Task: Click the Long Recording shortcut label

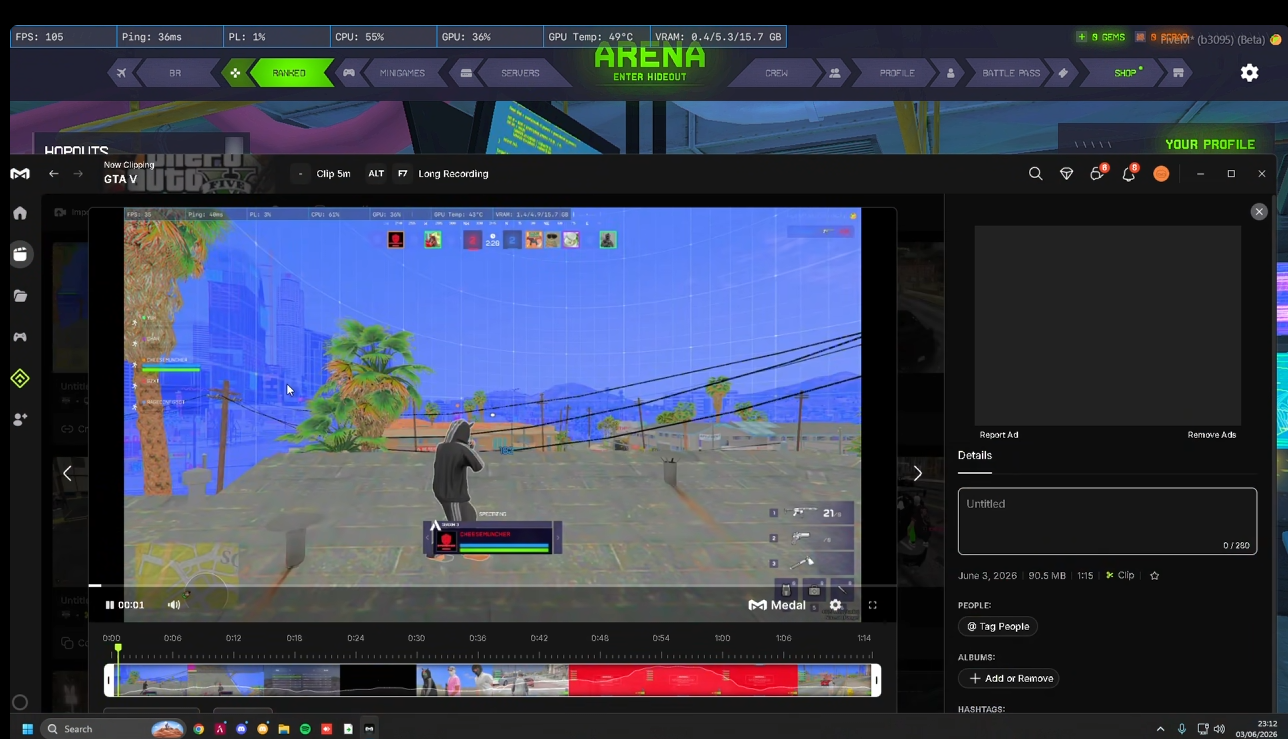Action: point(453,174)
